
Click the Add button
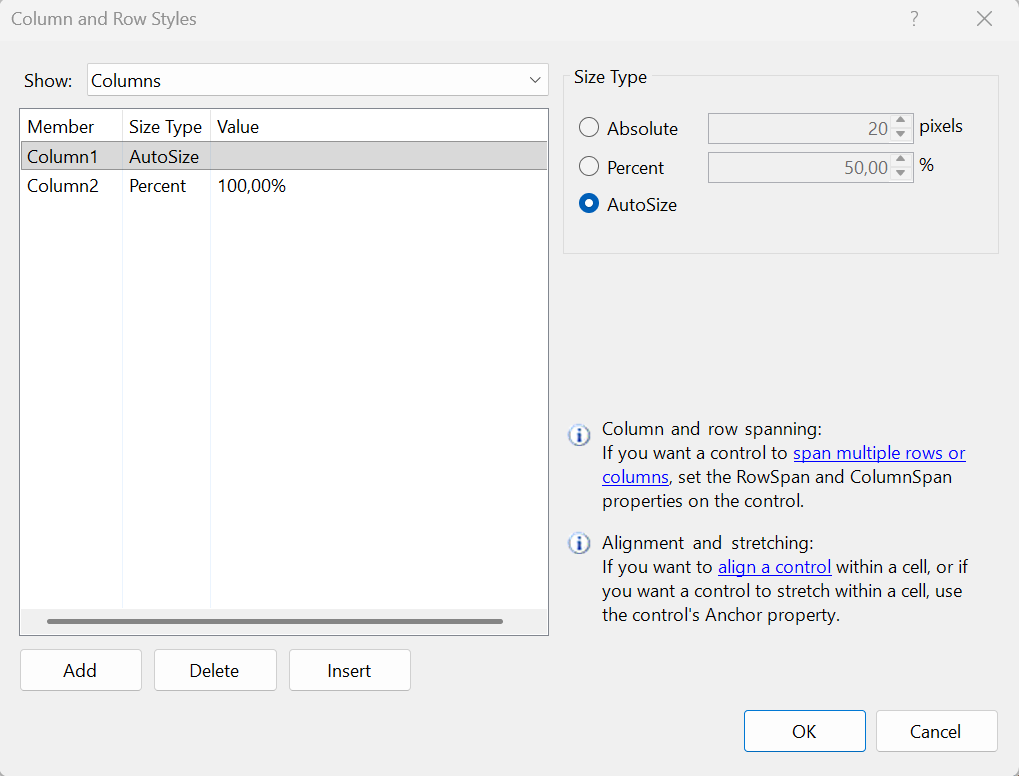(81, 670)
